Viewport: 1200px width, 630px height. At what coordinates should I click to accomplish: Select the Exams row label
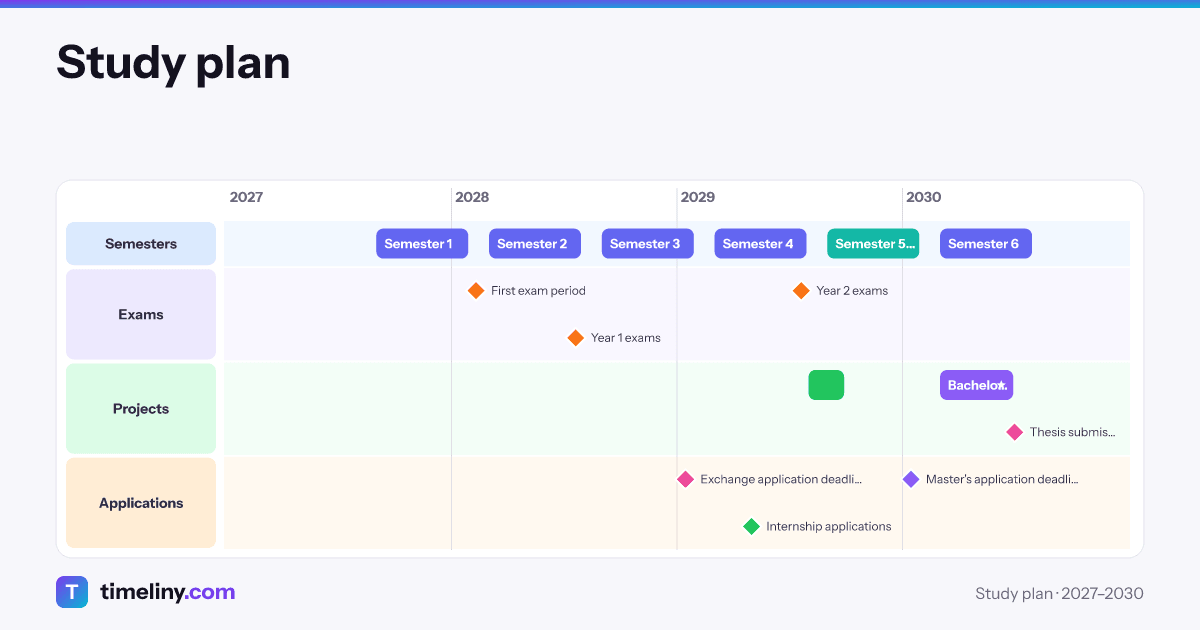141,314
